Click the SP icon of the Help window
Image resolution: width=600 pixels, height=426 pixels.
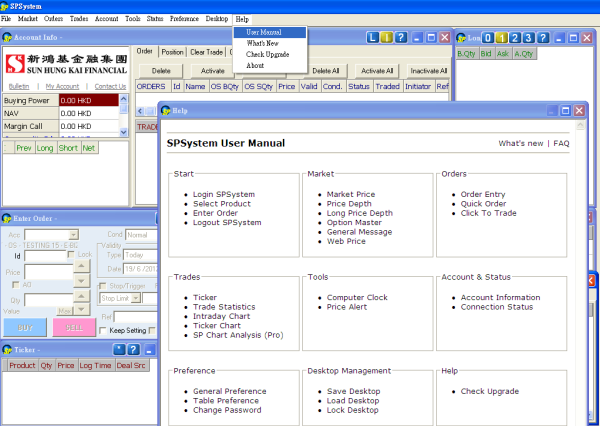[x=166, y=111]
